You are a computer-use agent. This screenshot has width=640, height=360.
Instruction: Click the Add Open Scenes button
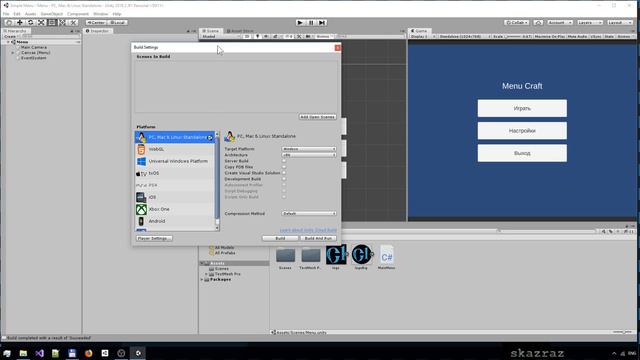click(318, 117)
